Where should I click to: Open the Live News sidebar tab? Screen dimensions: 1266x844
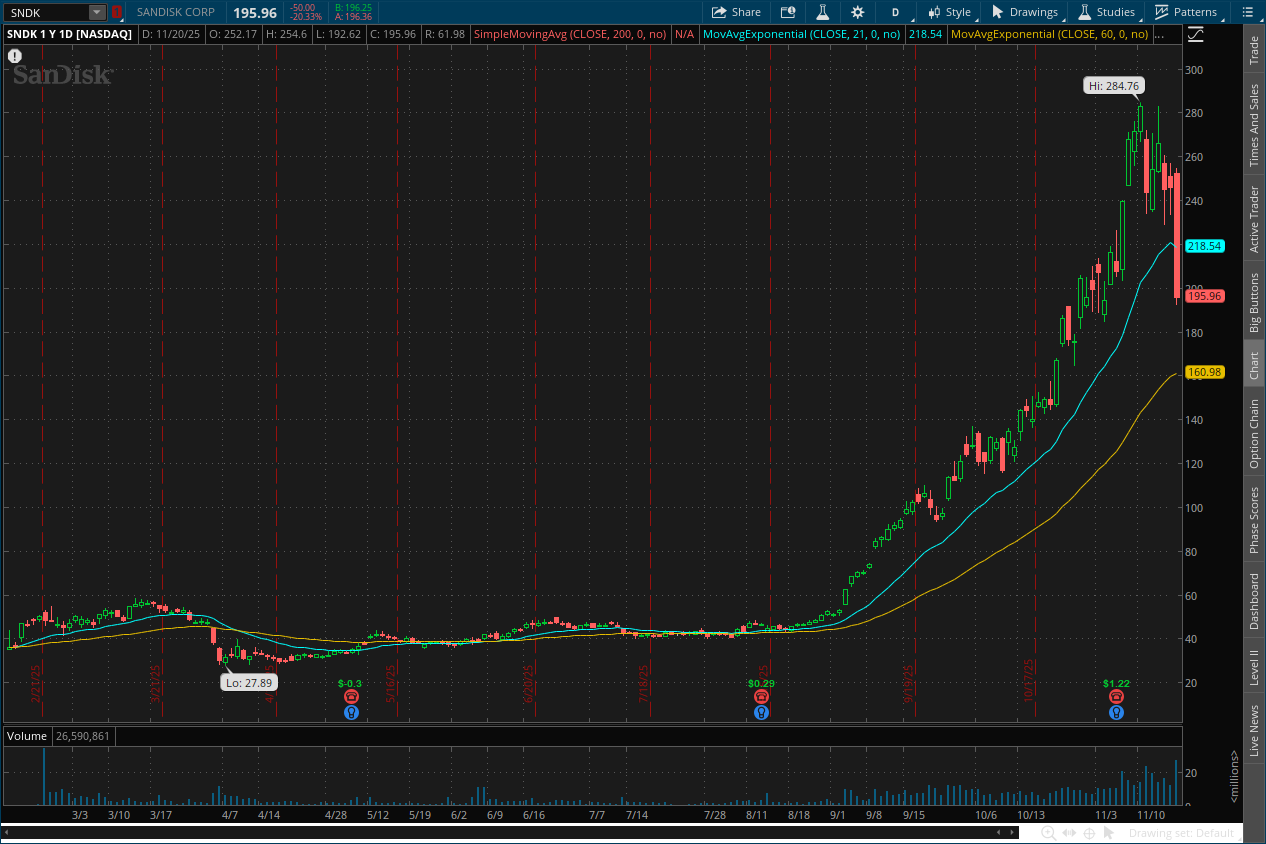[1254, 730]
